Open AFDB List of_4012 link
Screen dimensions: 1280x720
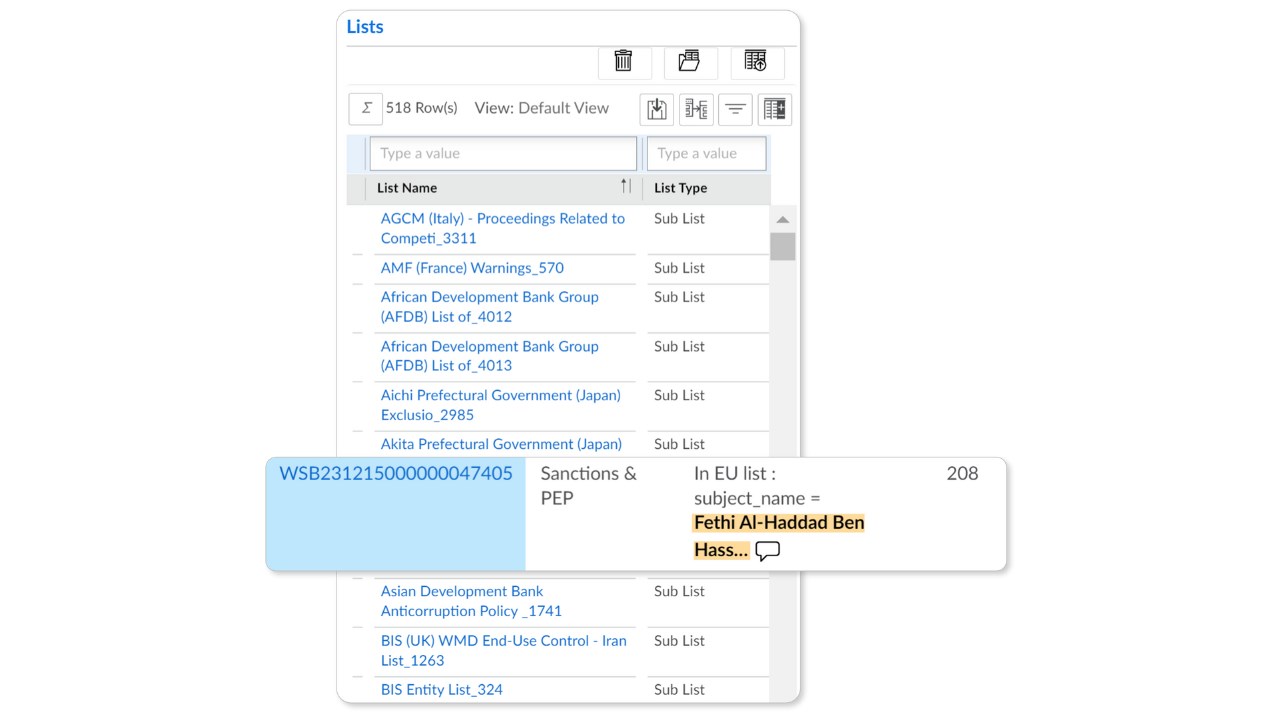tap(489, 307)
